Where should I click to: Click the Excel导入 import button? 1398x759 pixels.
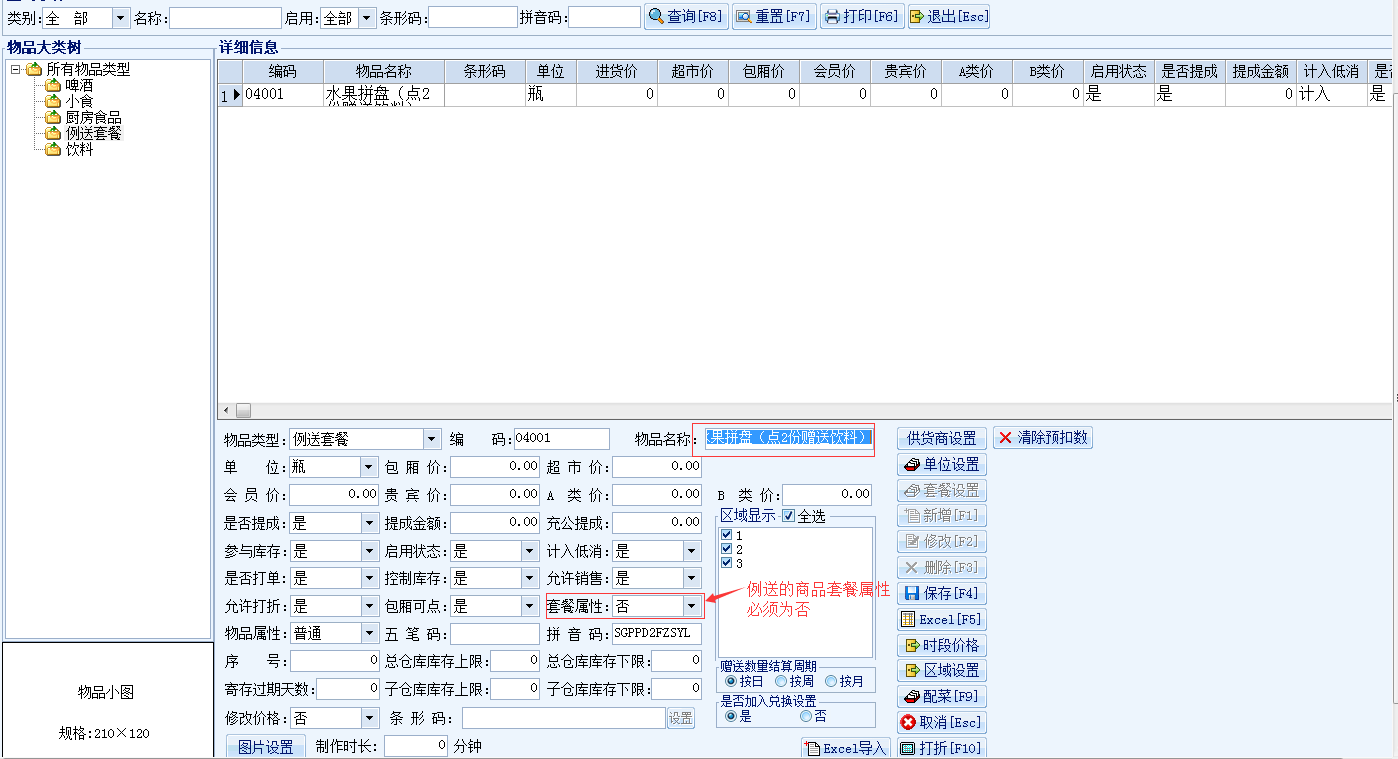(846, 749)
